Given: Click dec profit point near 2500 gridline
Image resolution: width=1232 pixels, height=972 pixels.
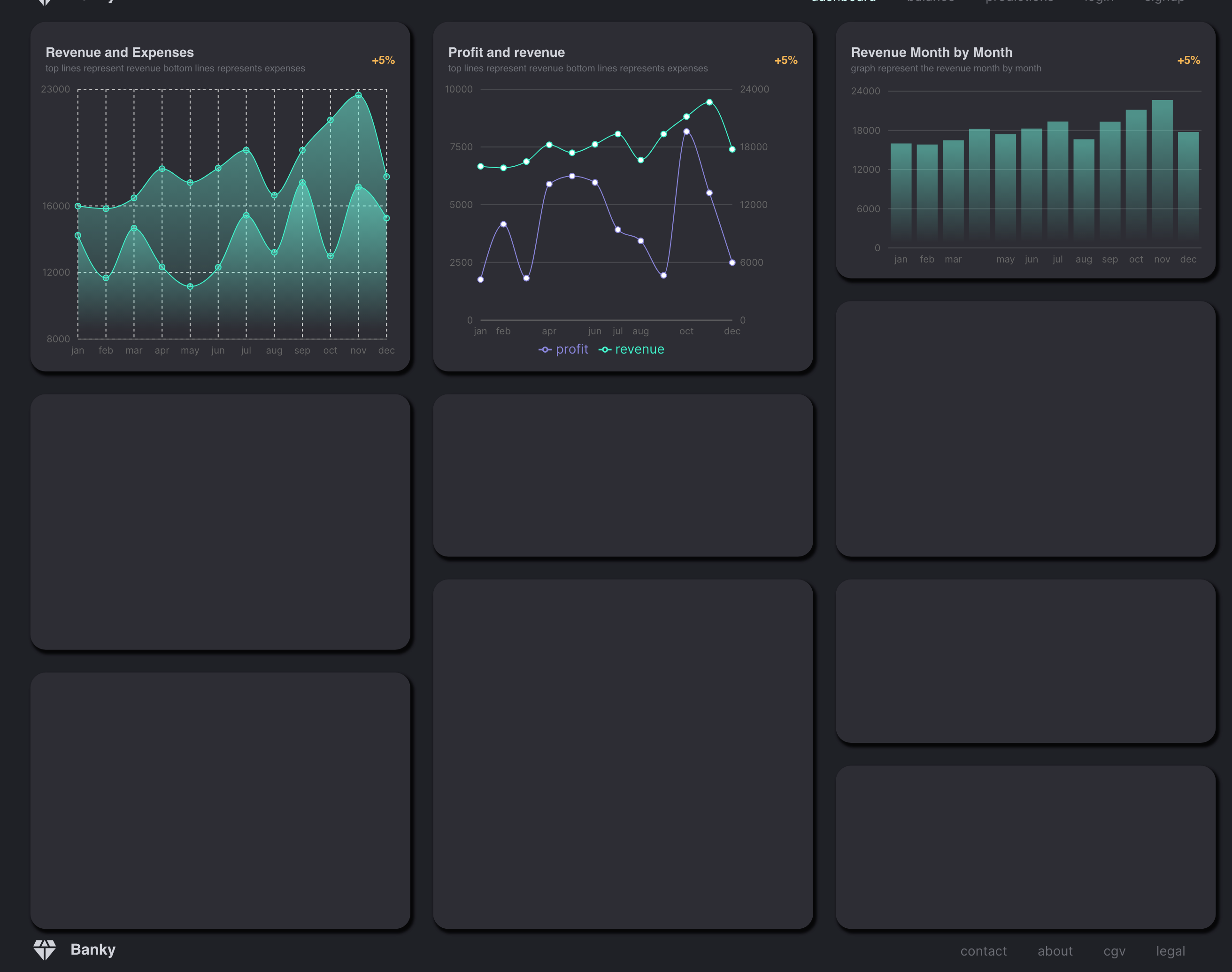Looking at the screenshot, I should tap(732, 262).
